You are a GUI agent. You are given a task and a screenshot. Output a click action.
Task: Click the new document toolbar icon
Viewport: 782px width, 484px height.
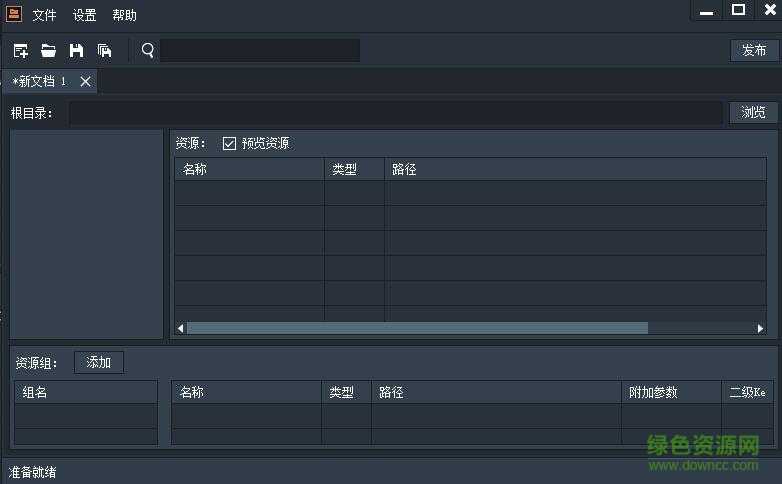pos(20,50)
